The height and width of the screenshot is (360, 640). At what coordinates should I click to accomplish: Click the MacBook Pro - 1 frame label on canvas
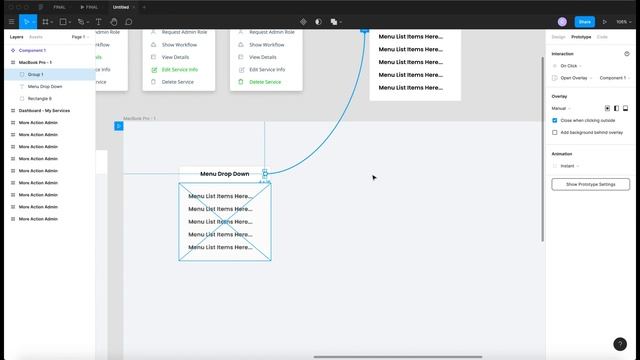(140, 118)
